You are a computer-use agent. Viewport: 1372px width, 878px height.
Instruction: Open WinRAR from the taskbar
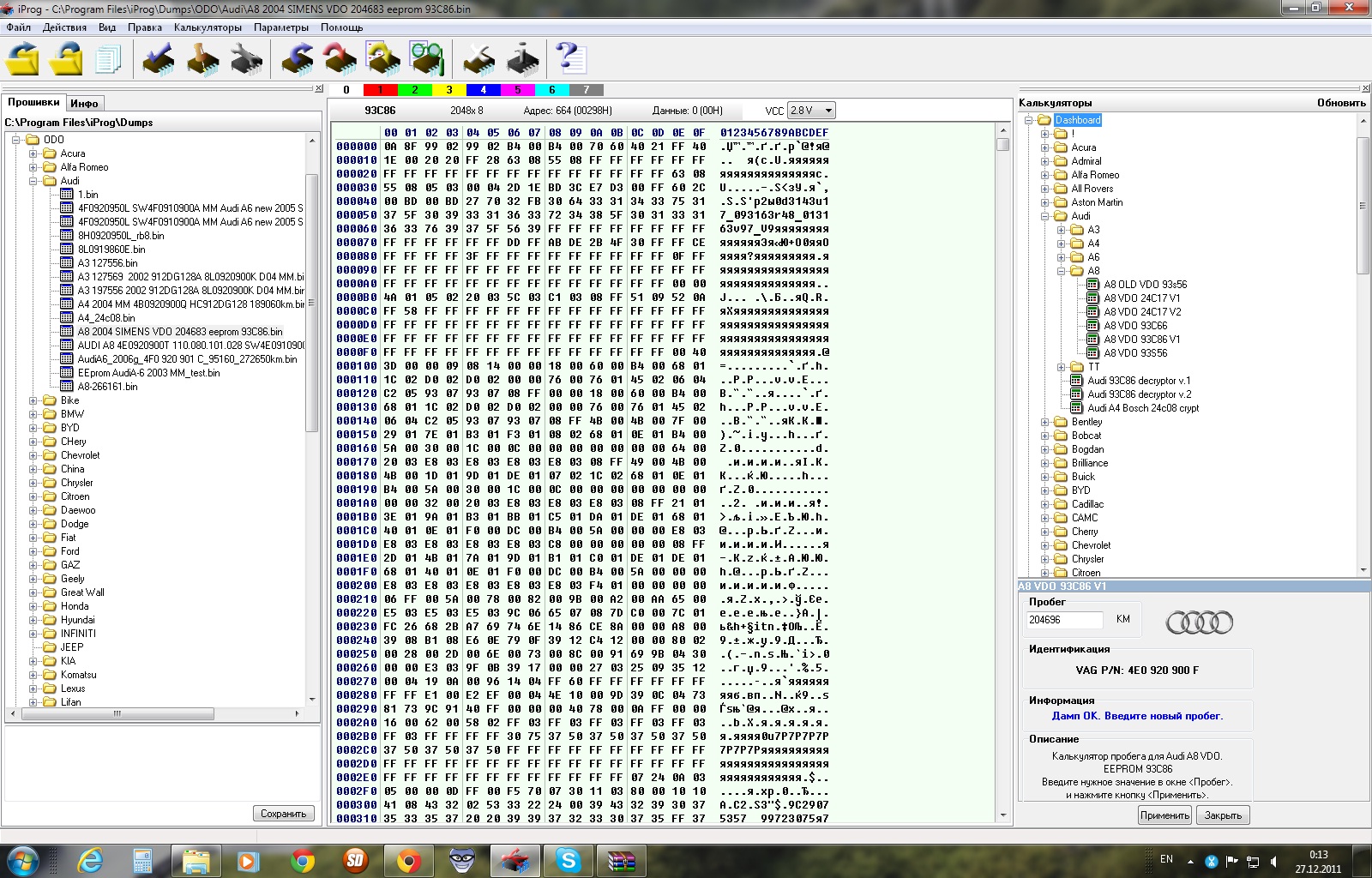click(x=620, y=860)
